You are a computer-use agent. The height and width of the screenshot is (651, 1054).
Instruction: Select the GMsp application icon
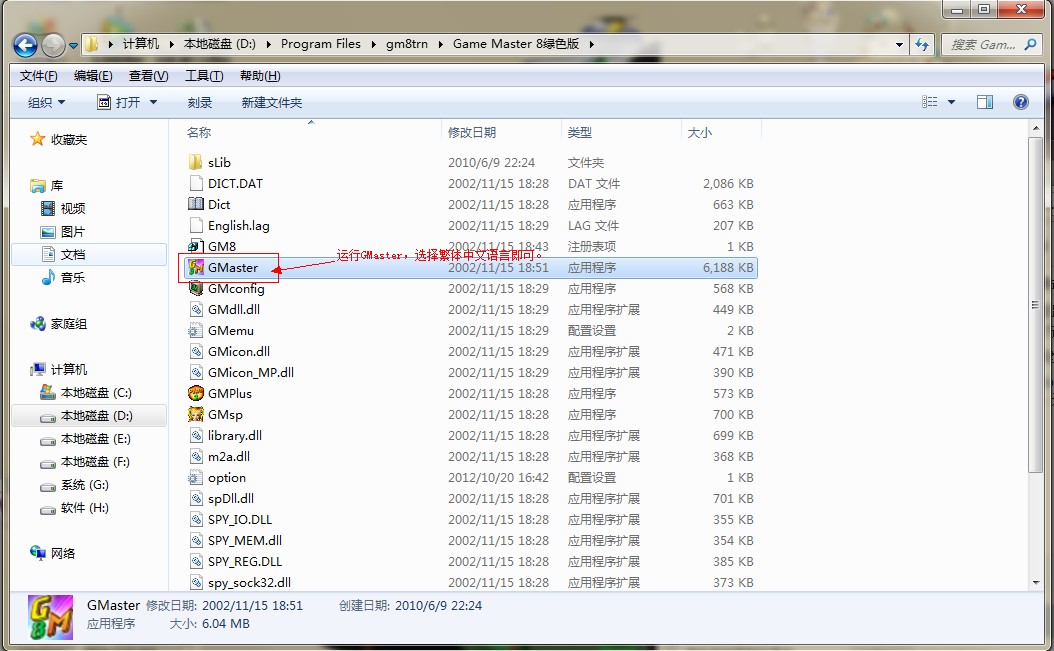pyautogui.click(x=196, y=414)
